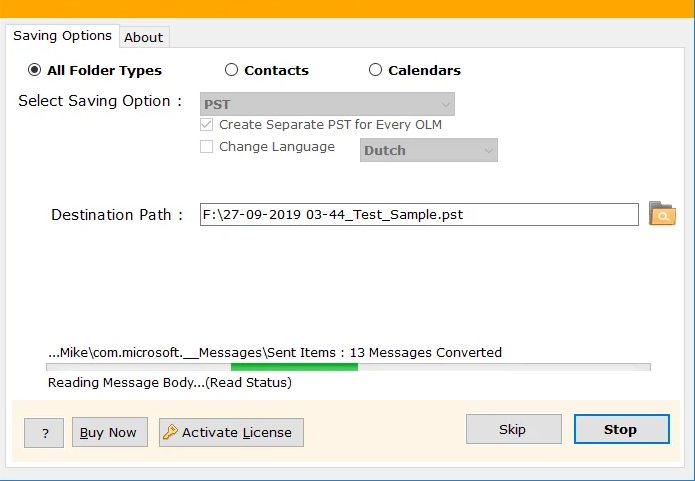Open the About tab
This screenshot has width=695, height=481.
144,37
